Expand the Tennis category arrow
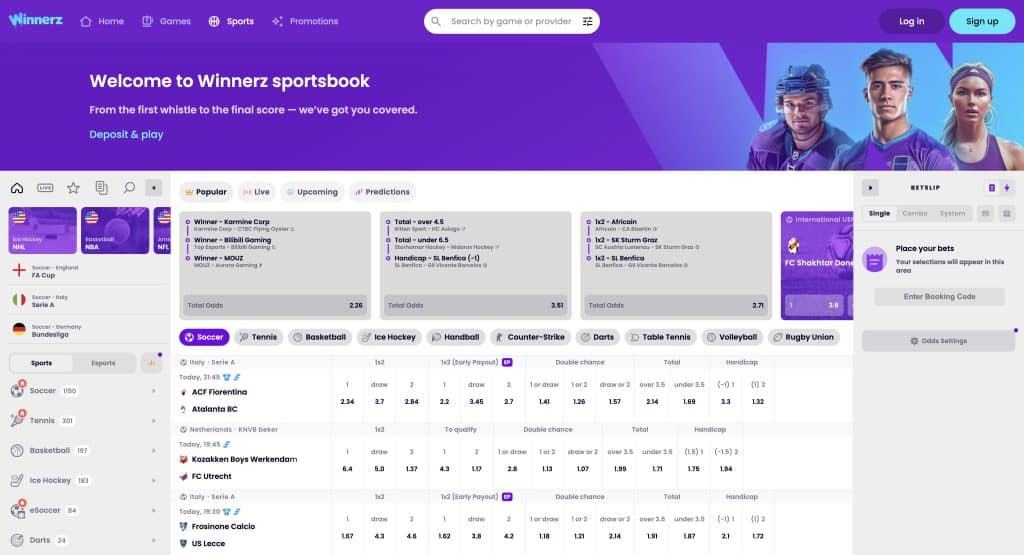Viewport: 1024px width, 555px height. [x=153, y=420]
